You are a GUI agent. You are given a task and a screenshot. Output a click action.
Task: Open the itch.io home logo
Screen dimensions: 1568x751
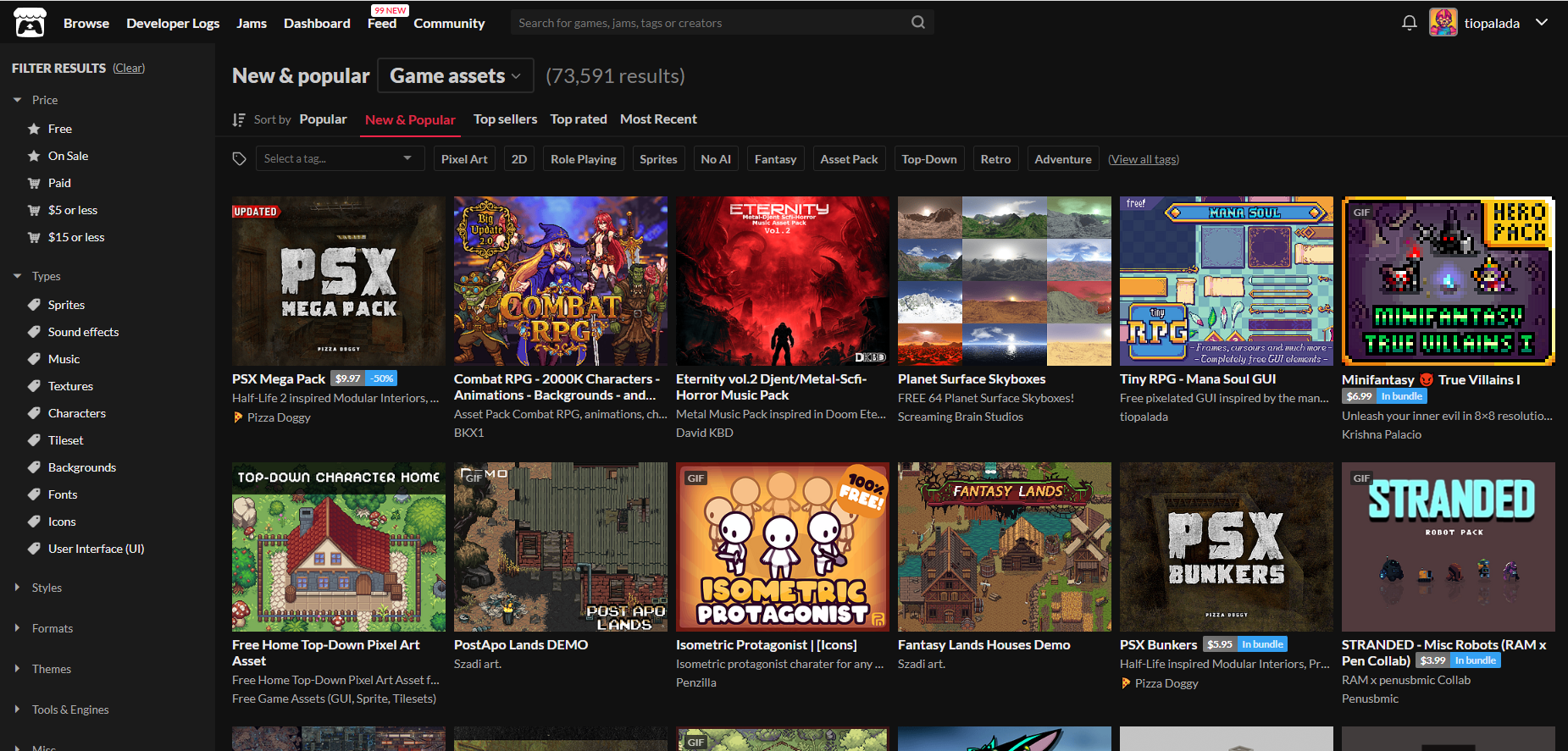(30, 23)
